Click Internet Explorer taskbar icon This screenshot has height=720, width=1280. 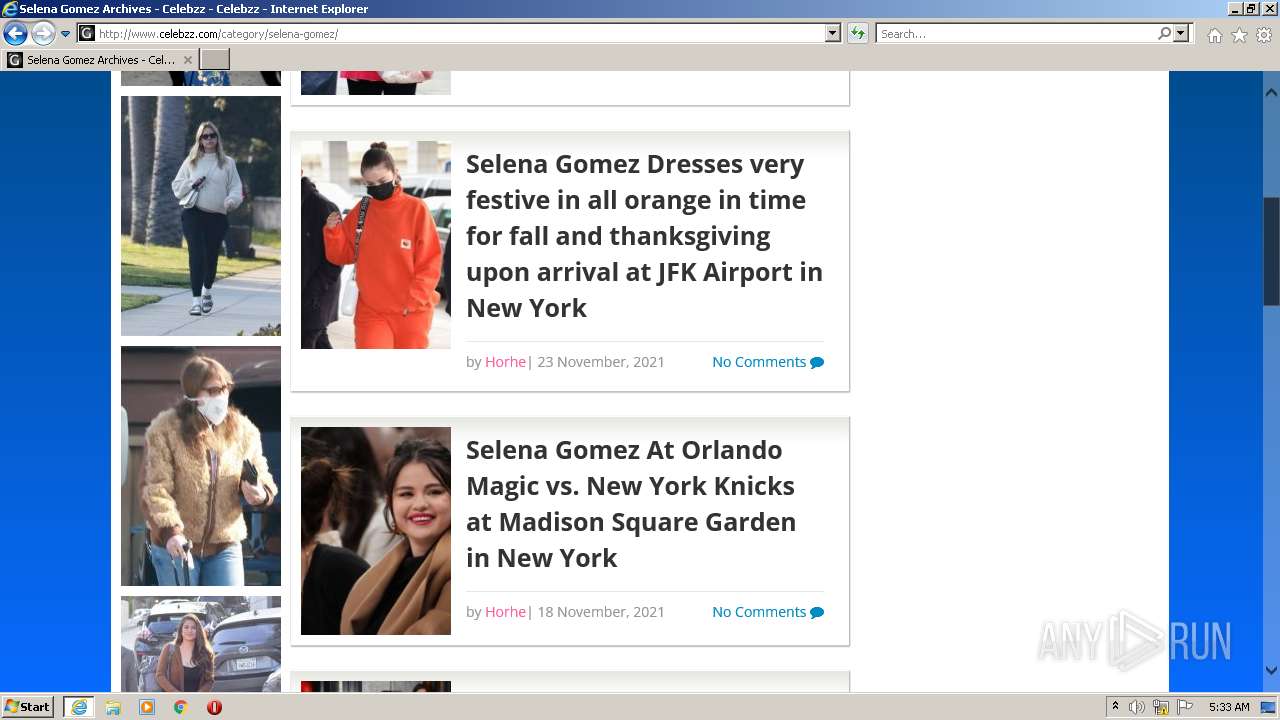point(79,707)
